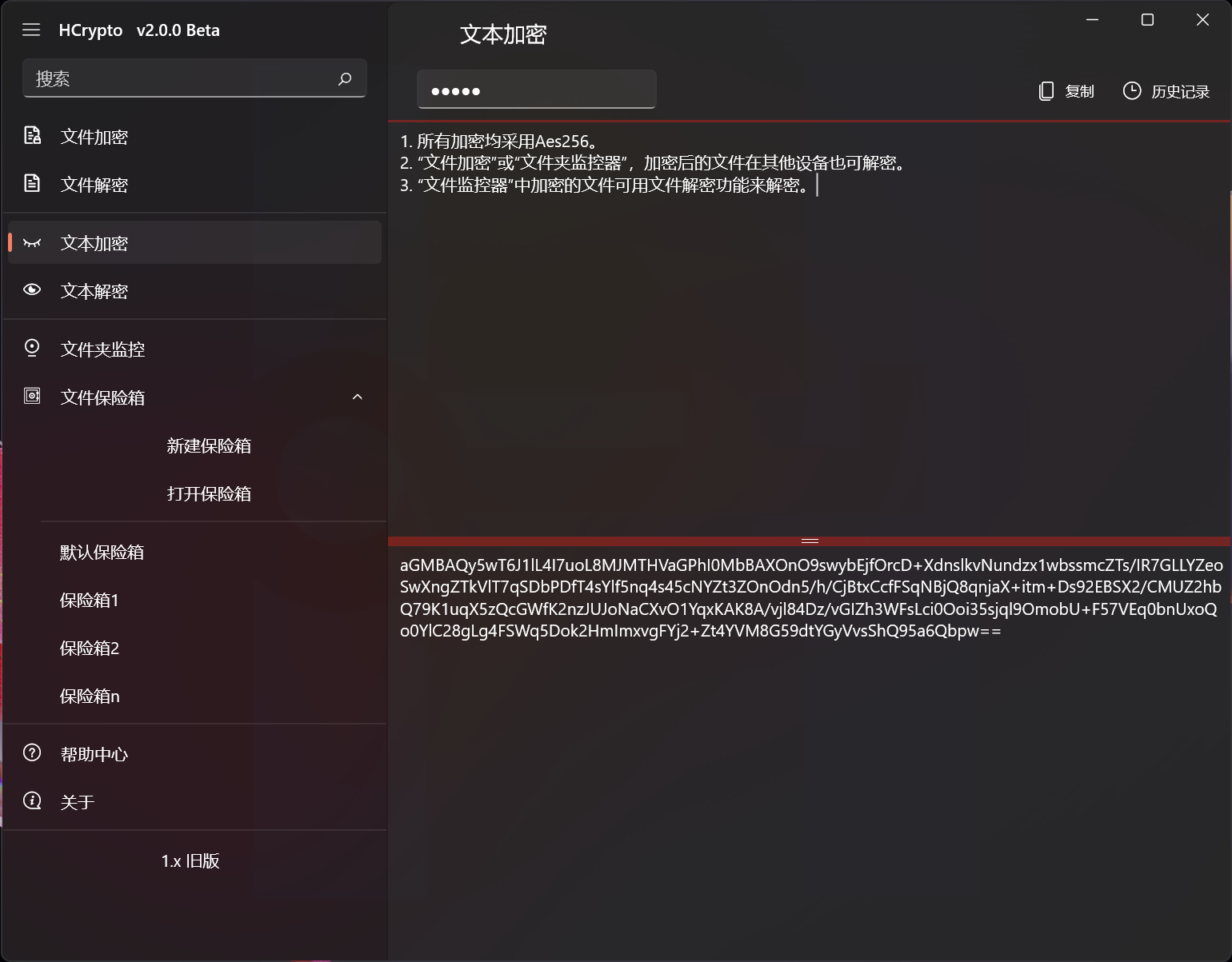The width and height of the screenshot is (1232, 962).
Task: Click the folder monitor webcam icon
Action: pyautogui.click(x=32, y=348)
